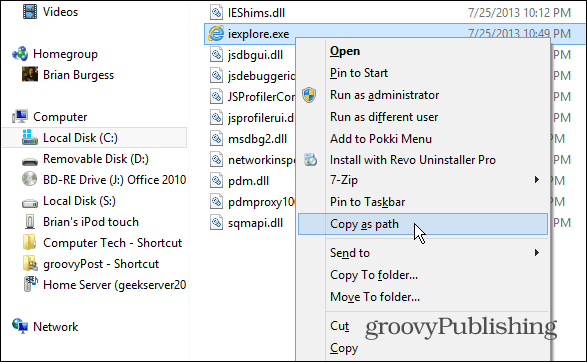Open Computer Tech - Shortcut entry
Image resolution: width=587 pixels, height=362 pixels.
click(x=112, y=243)
